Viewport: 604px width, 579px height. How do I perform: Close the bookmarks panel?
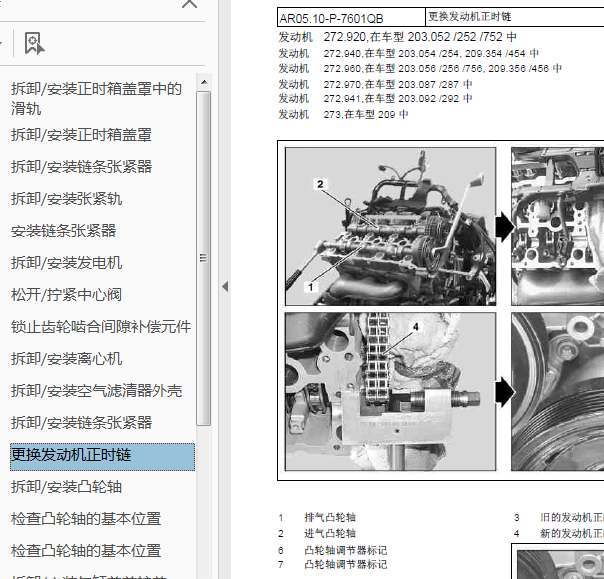[x=190, y=4]
